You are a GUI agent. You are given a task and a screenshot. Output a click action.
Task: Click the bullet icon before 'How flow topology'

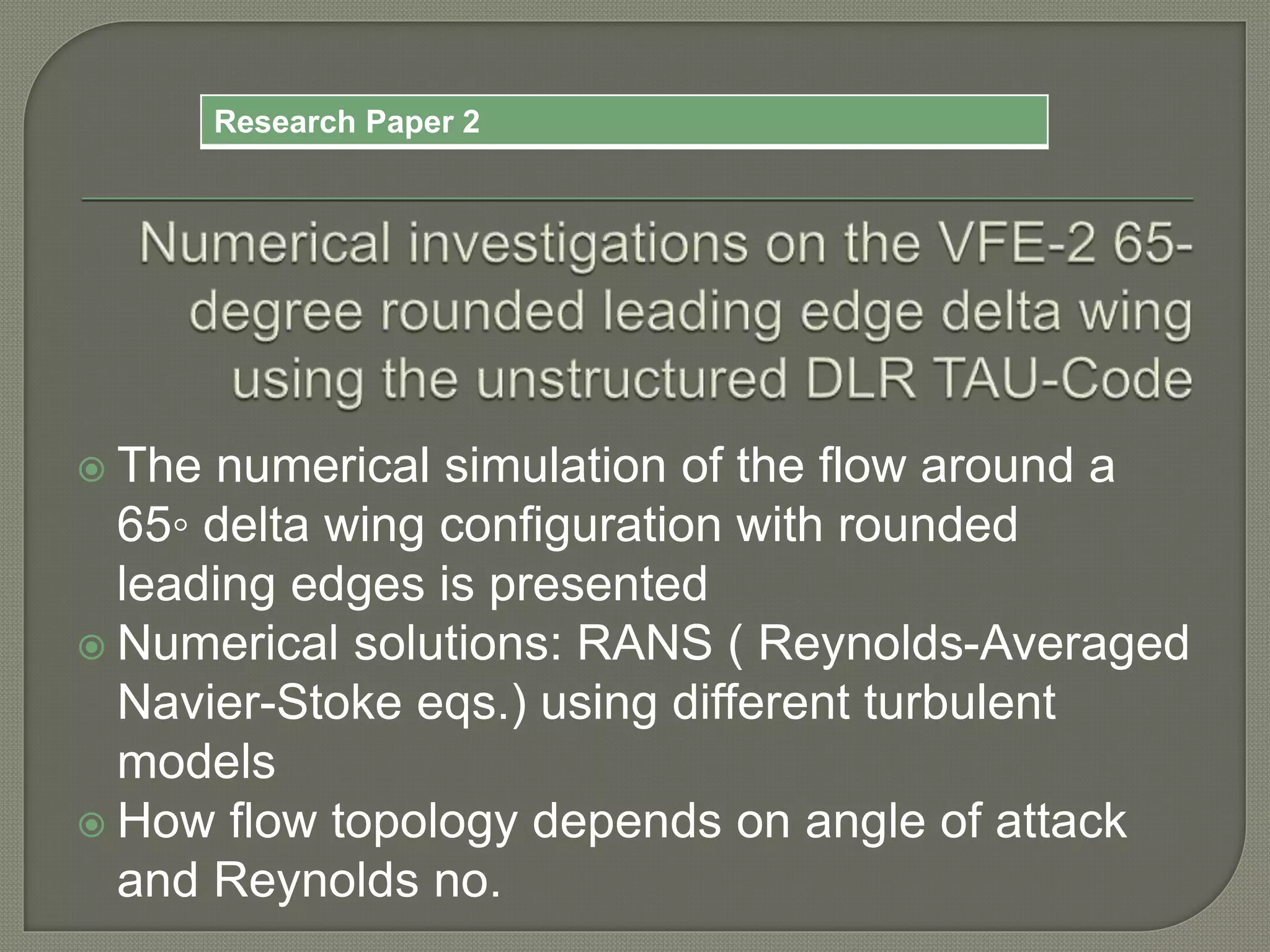[x=92, y=825]
